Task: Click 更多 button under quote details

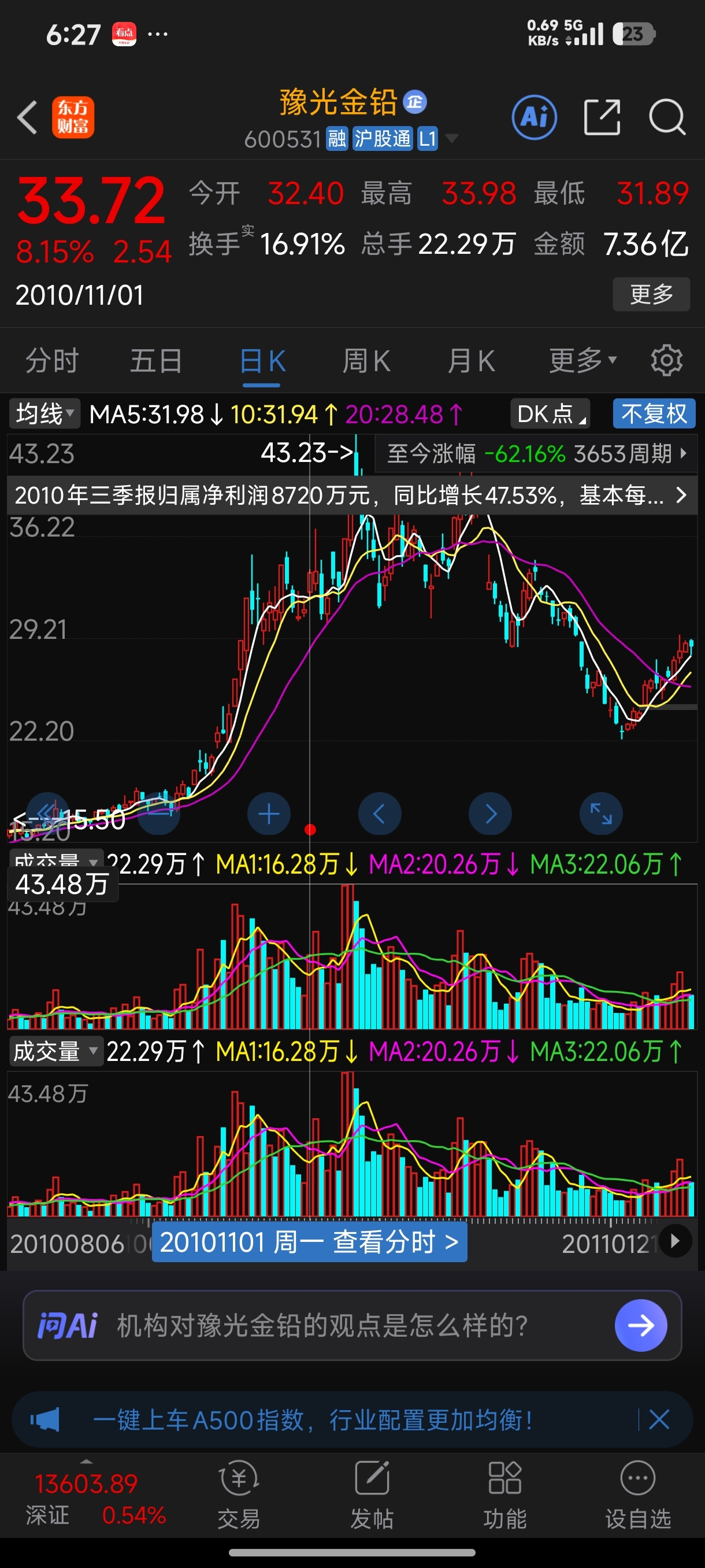Action: (x=651, y=295)
